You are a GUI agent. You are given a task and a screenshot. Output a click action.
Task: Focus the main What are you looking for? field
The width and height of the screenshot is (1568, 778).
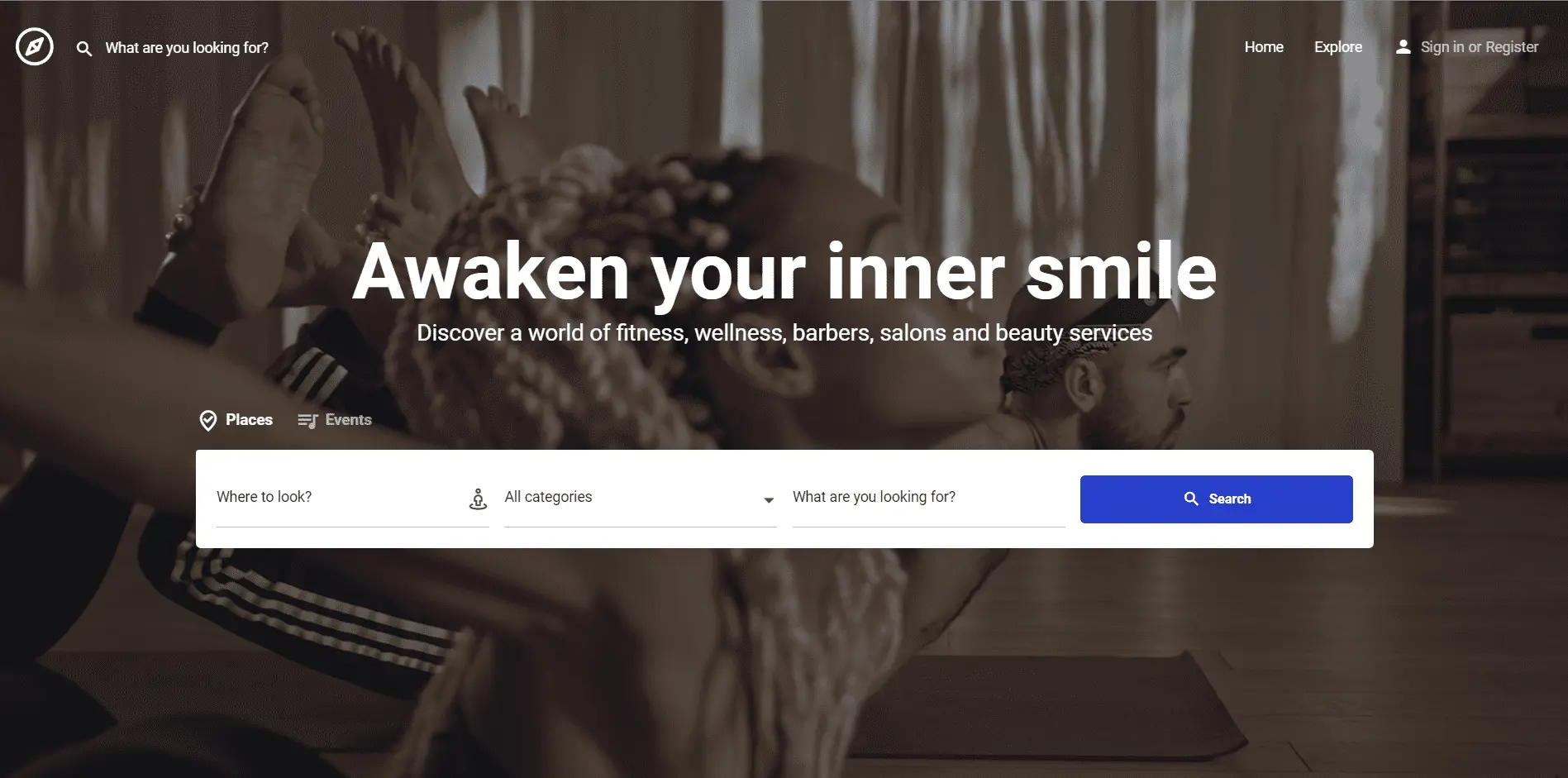928,498
